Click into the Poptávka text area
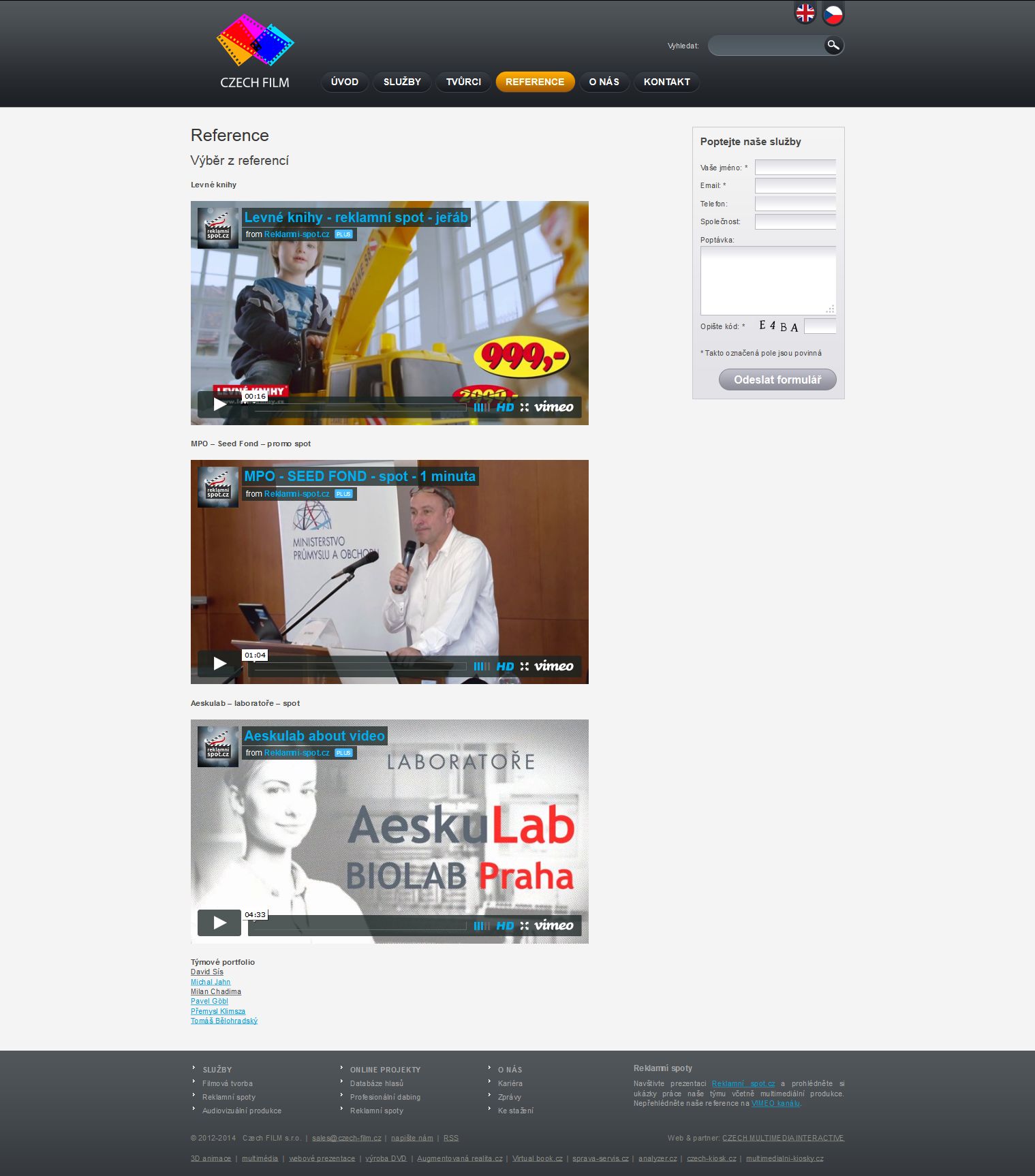This screenshot has width=1035, height=1176. click(x=768, y=280)
